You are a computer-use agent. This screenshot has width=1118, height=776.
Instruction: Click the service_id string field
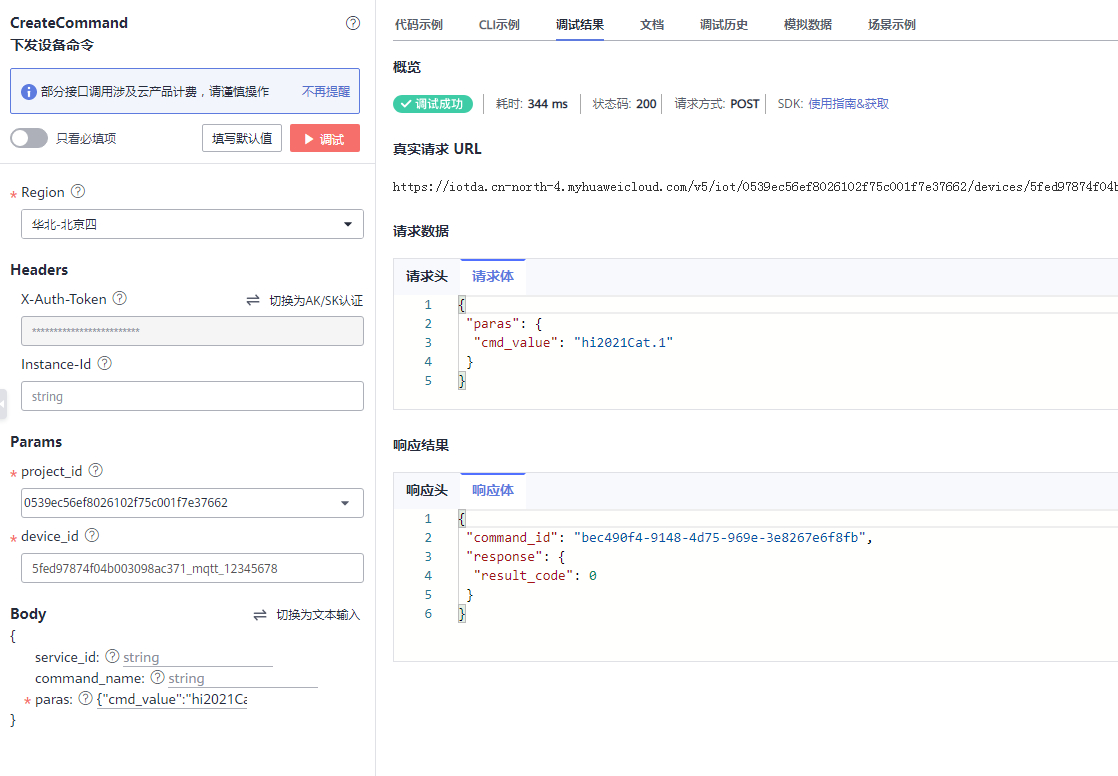coord(198,657)
